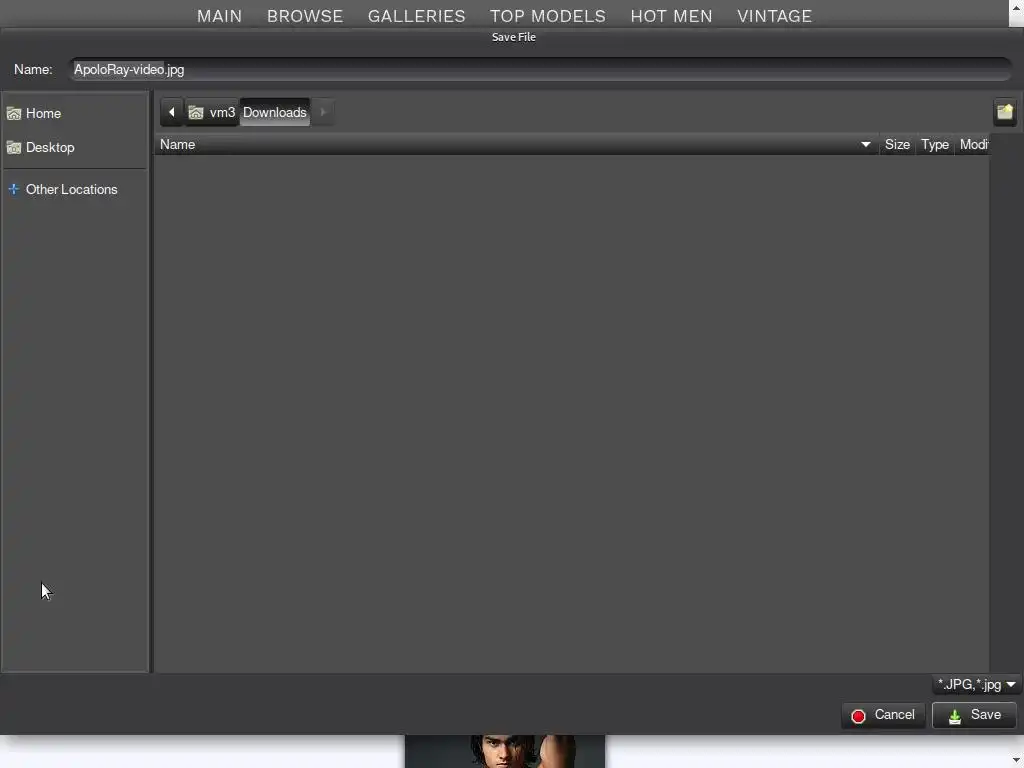Toggle sort order arrow in Name column
This screenshot has width=1024, height=768.
(x=865, y=145)
